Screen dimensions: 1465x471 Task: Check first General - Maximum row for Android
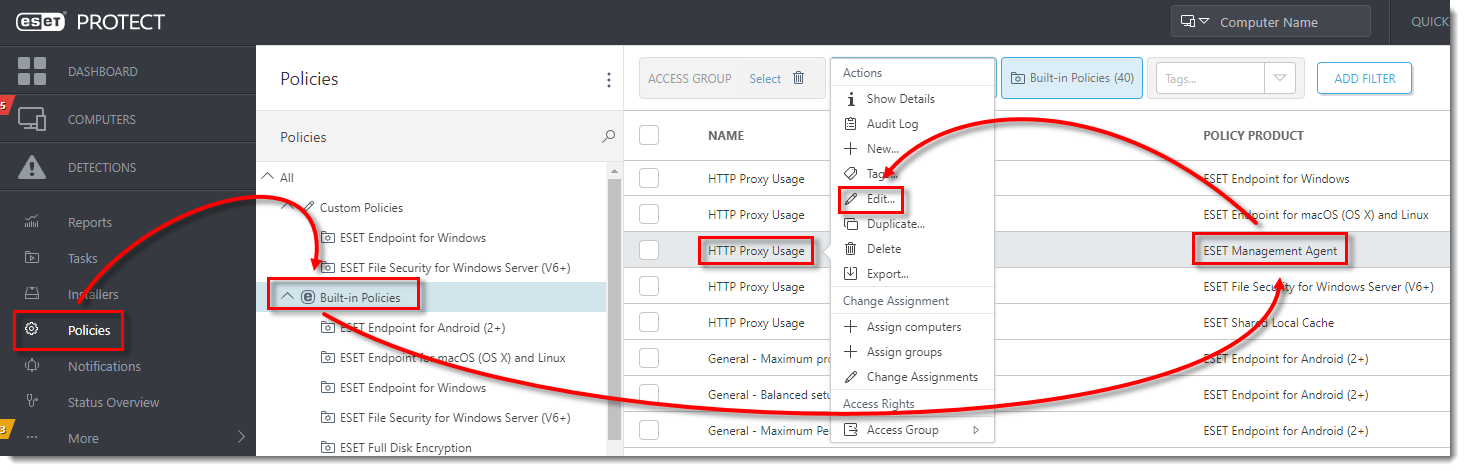click(x=649, y=359)
